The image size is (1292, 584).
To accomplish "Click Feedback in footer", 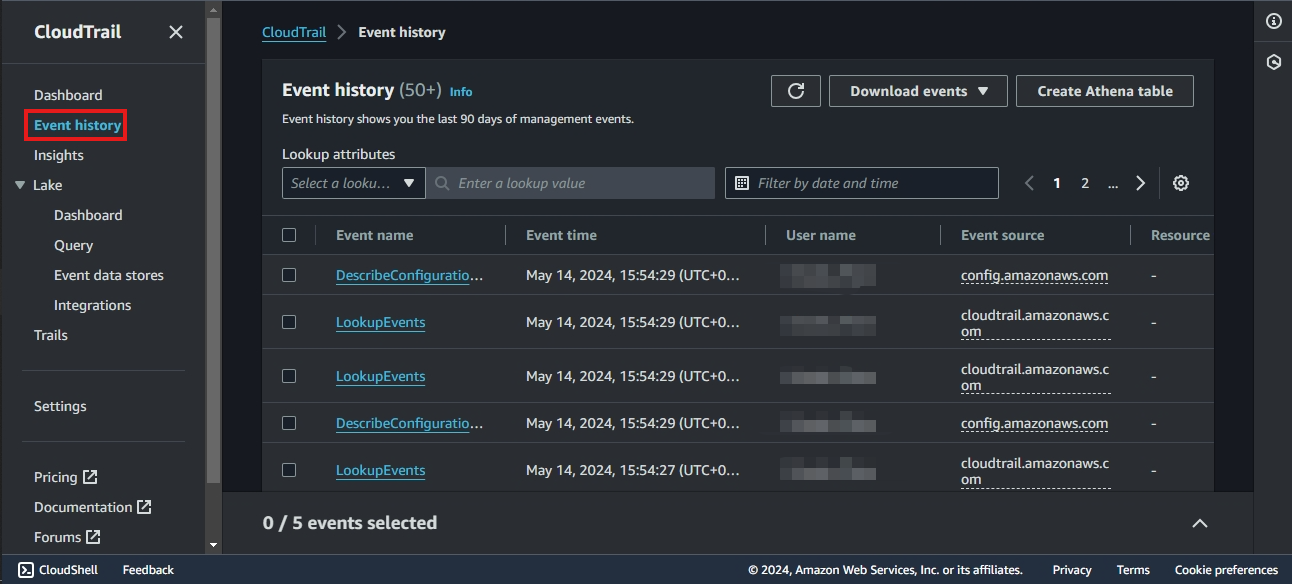I will 148,570.
